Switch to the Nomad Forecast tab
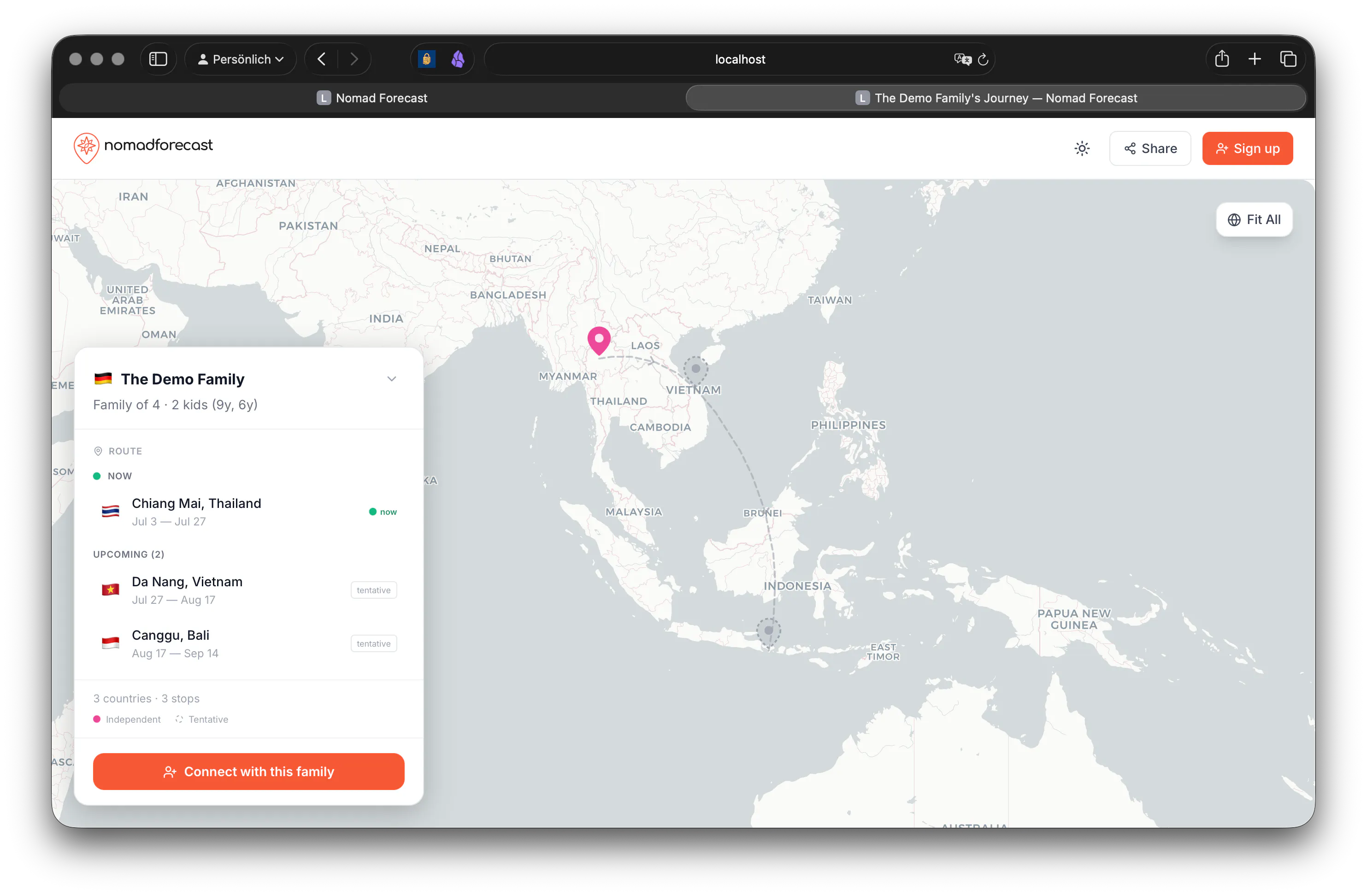This screenshot has width=1367, height=896. point(372,98)
